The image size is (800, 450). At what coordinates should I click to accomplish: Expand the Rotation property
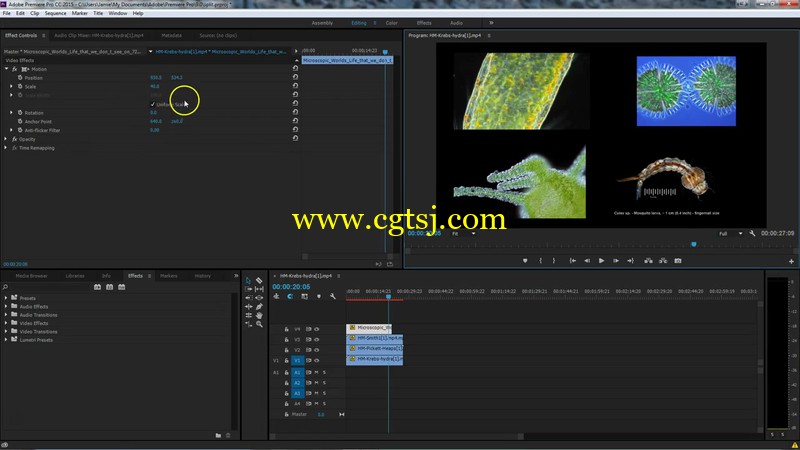point(11,113)
